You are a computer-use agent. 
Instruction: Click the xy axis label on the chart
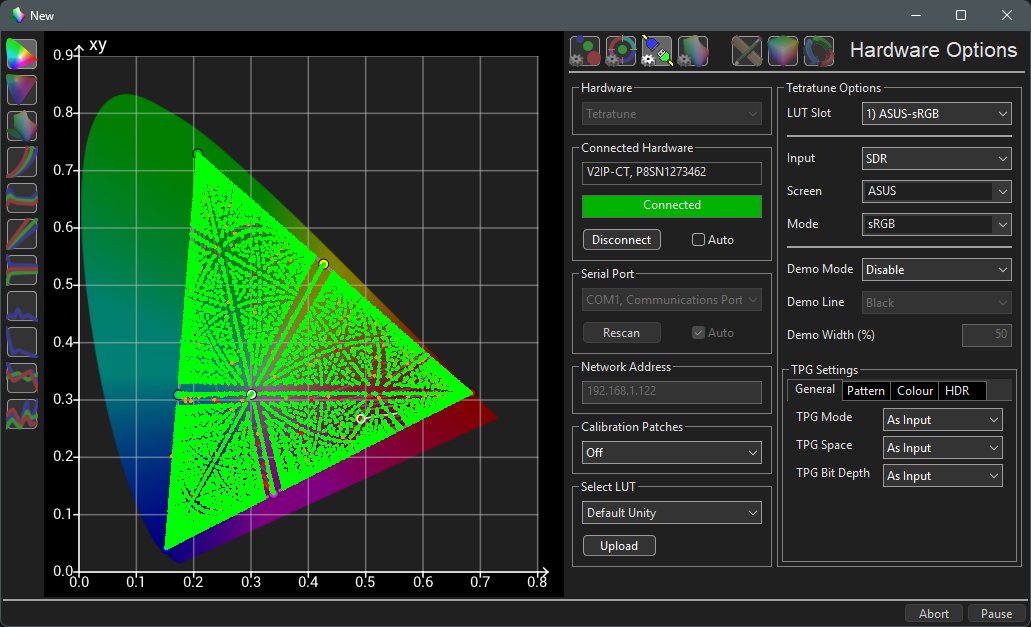point(98,45)
